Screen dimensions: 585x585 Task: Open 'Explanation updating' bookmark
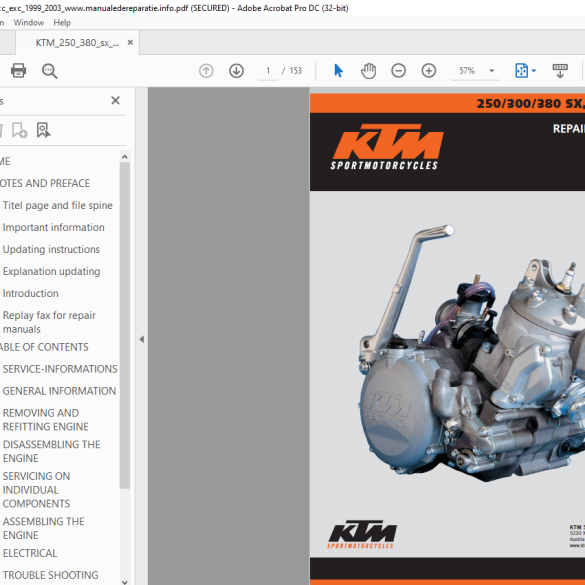coord(51,272)
